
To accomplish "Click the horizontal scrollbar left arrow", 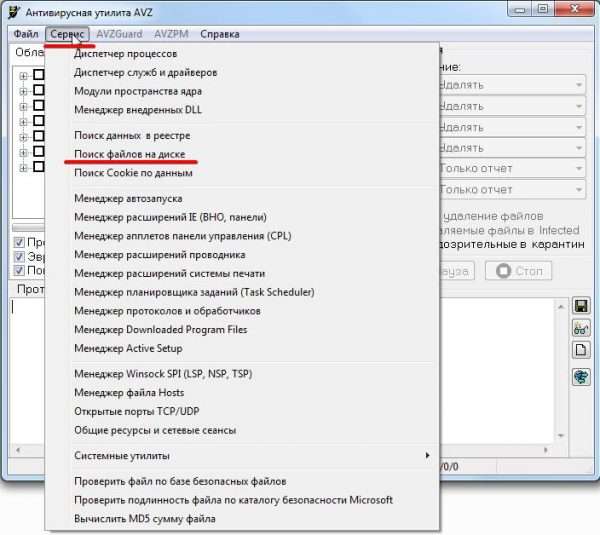I will 18,450.
